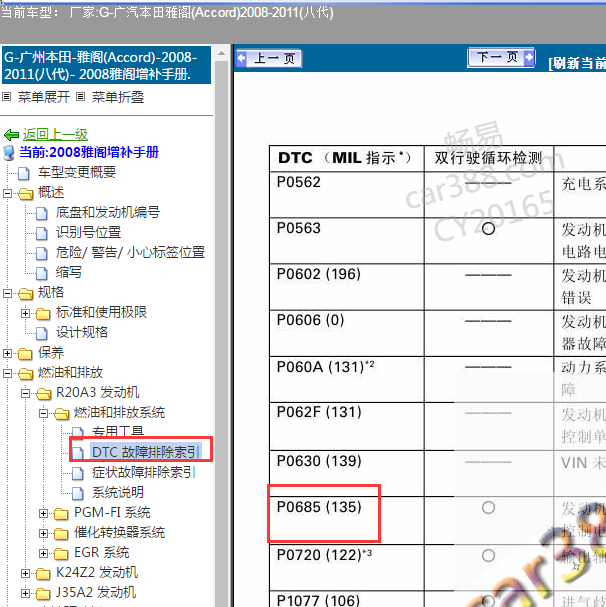
Task: Click the PGM-FI 系统 folder icon
Action: click(x=61, y=514)
